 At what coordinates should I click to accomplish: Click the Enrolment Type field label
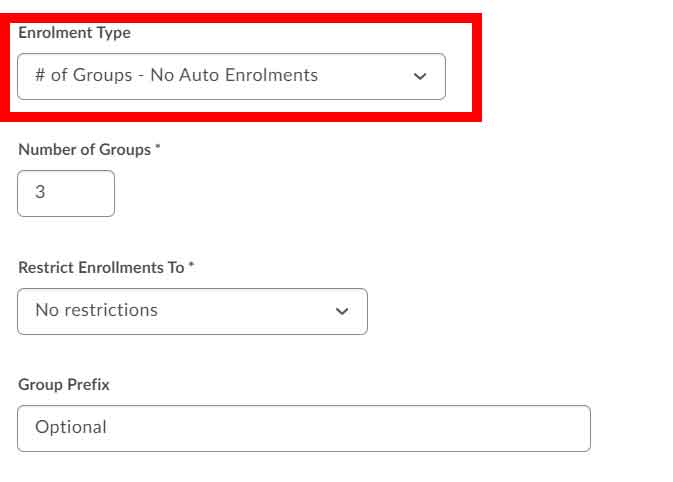pos(74,33)
